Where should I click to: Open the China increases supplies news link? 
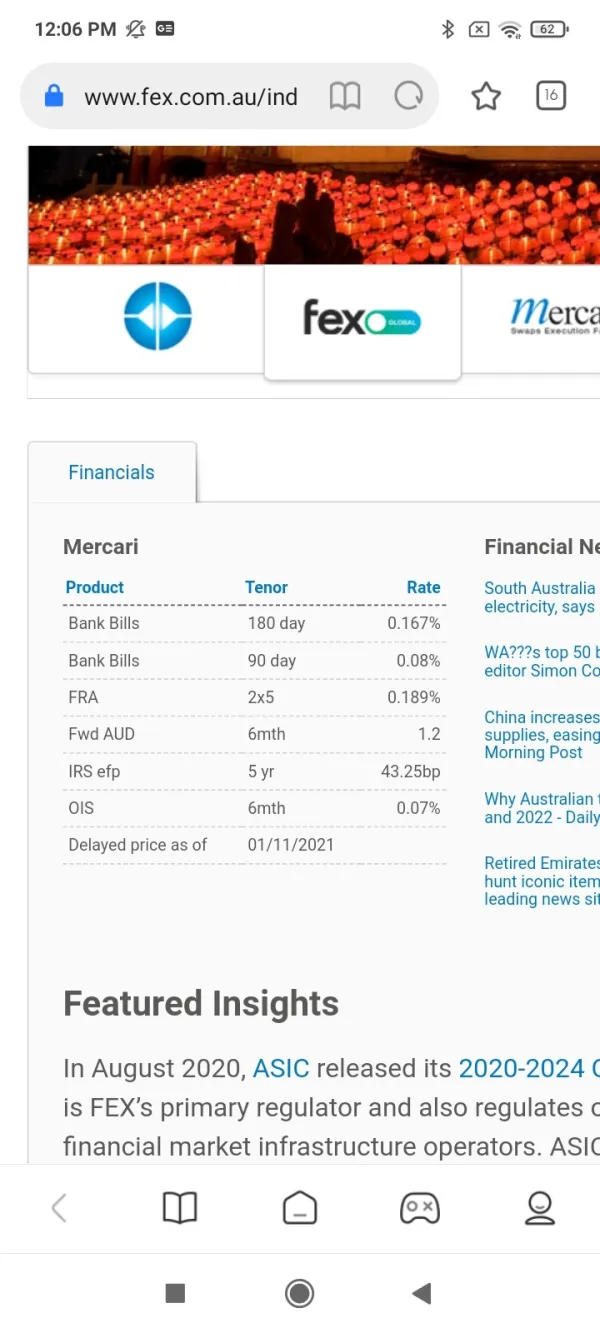[542, 735]
